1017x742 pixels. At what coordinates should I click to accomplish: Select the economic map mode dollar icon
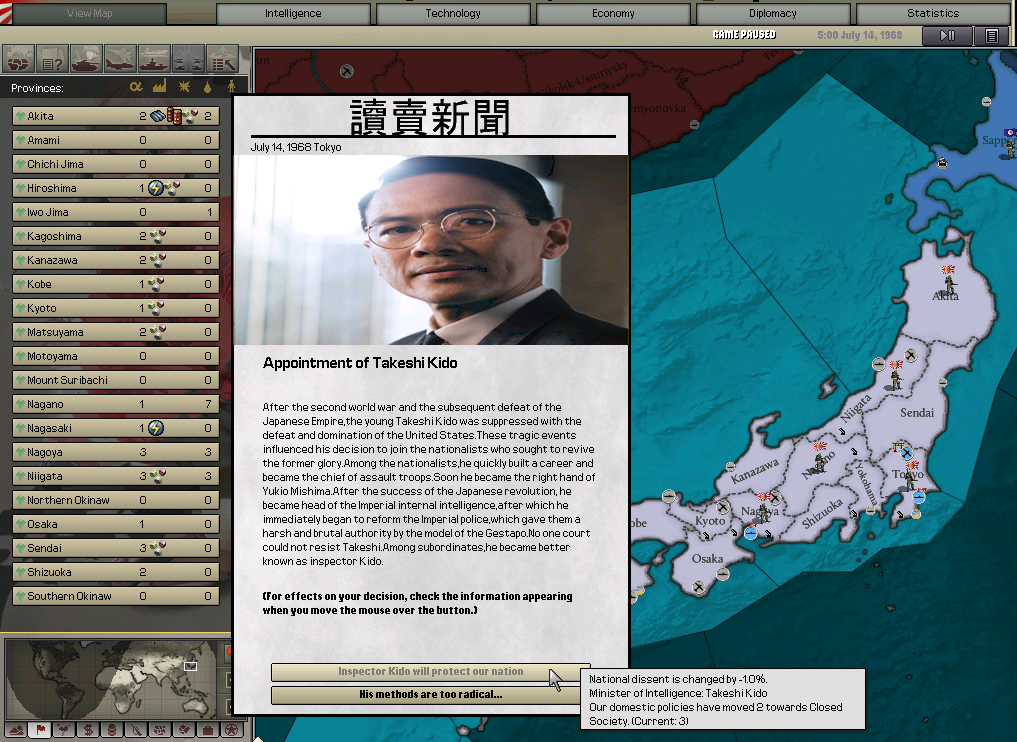click(x=87, y=730)
